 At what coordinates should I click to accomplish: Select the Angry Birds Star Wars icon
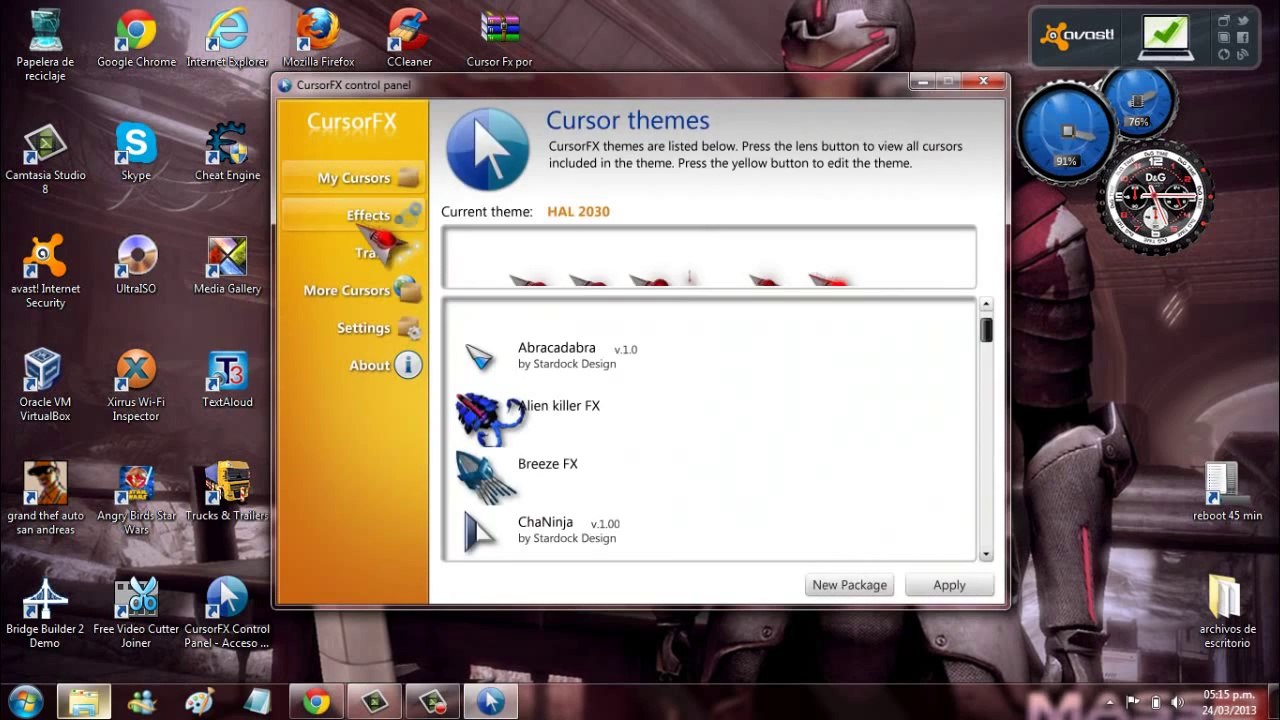click(x=136, y=499)
